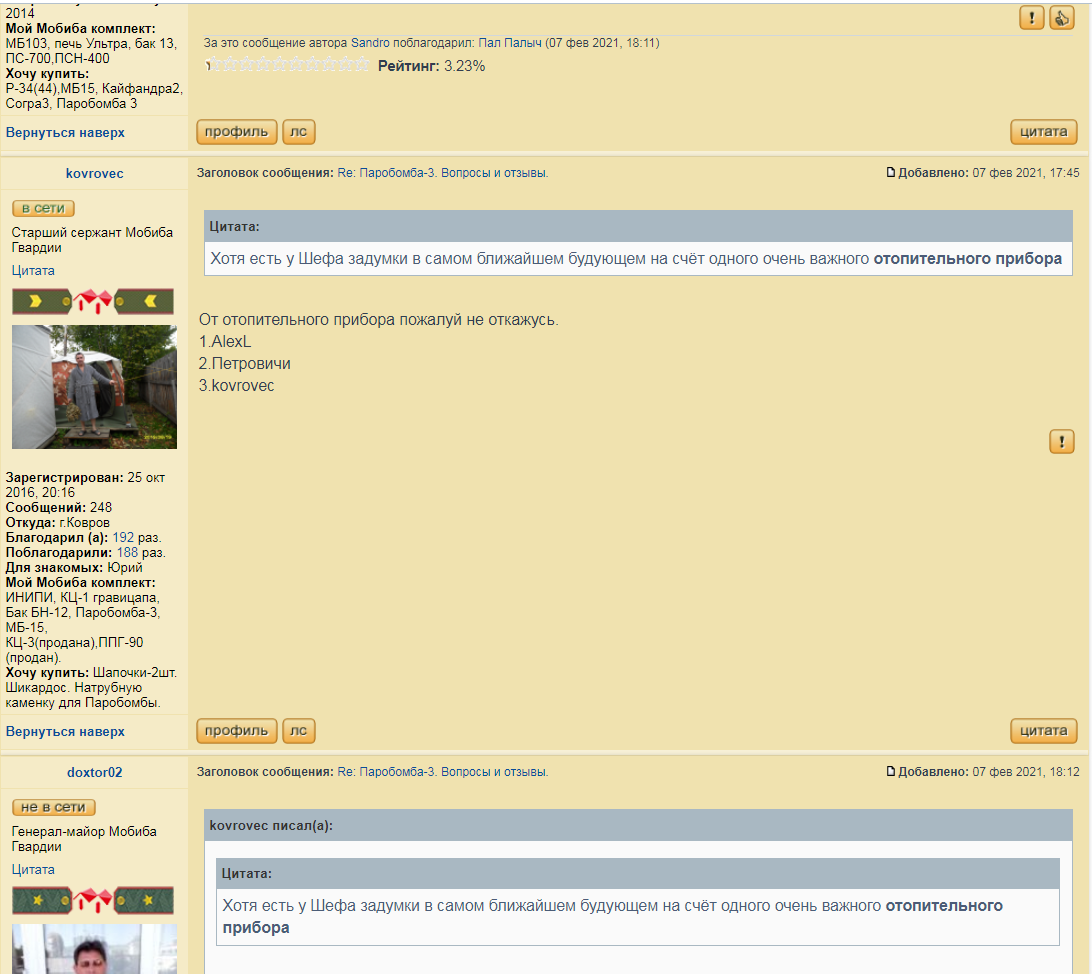The width and height of the screenshot is (1092, 974).
Task: Open the Sandro author link
Action: (370, 43)
